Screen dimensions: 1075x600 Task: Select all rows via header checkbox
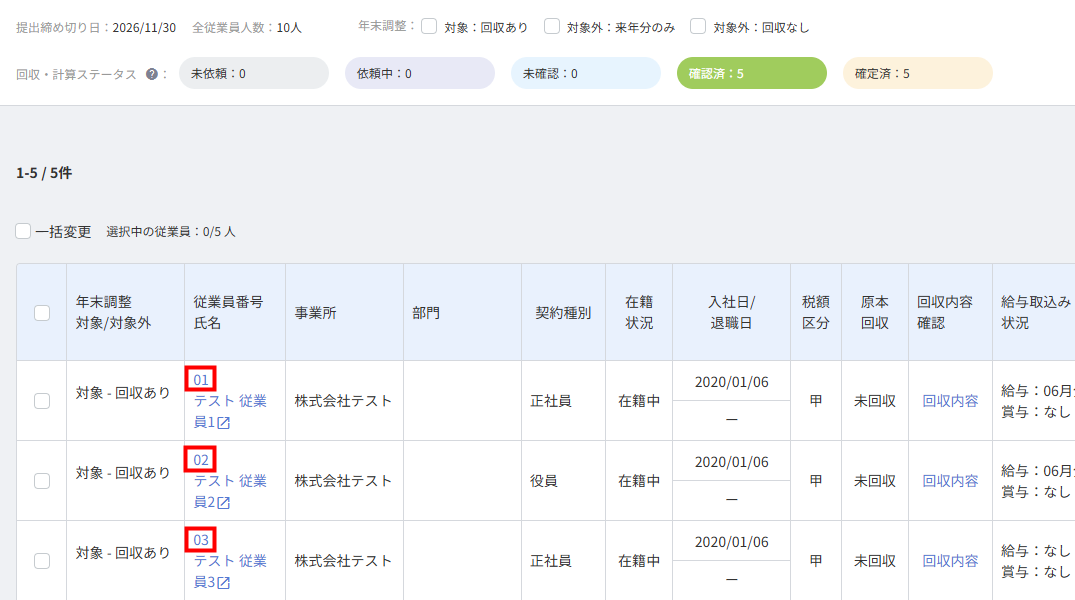pyautogui.click(x=42, y=313)
